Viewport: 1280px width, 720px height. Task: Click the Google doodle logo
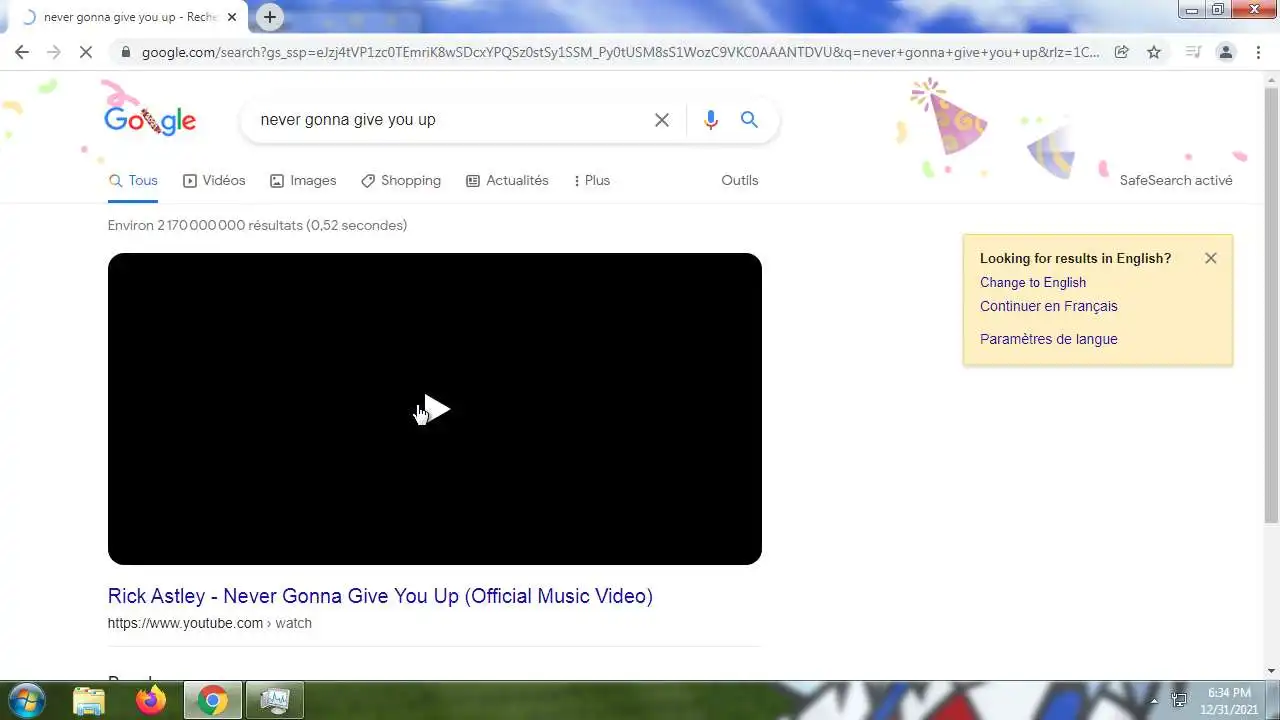[150, 120]
